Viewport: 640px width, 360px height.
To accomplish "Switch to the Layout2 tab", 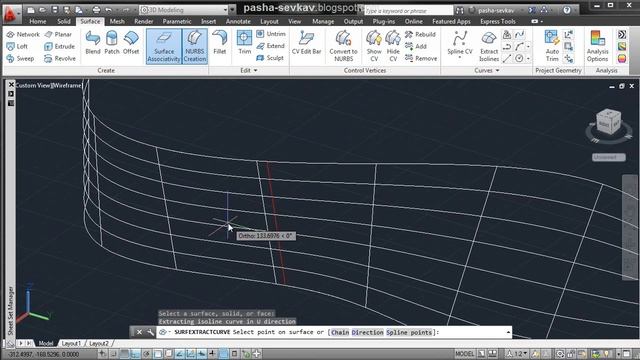I will tap(99, 343).
